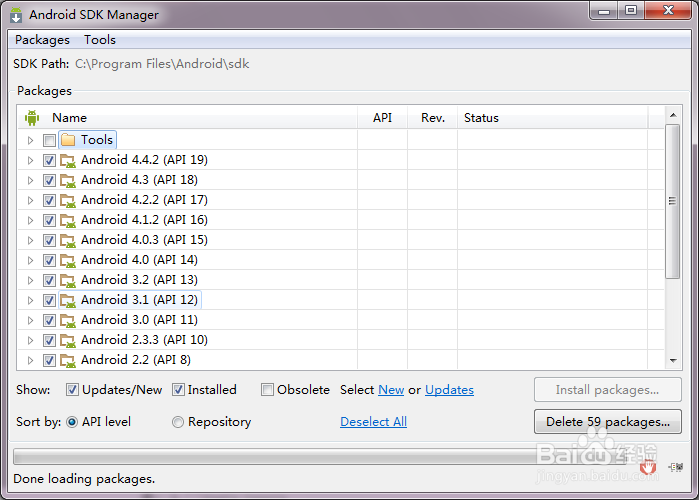Click the Android 3.1 (API 12) folder icon
699x500 pixels.
coord(68,301)
